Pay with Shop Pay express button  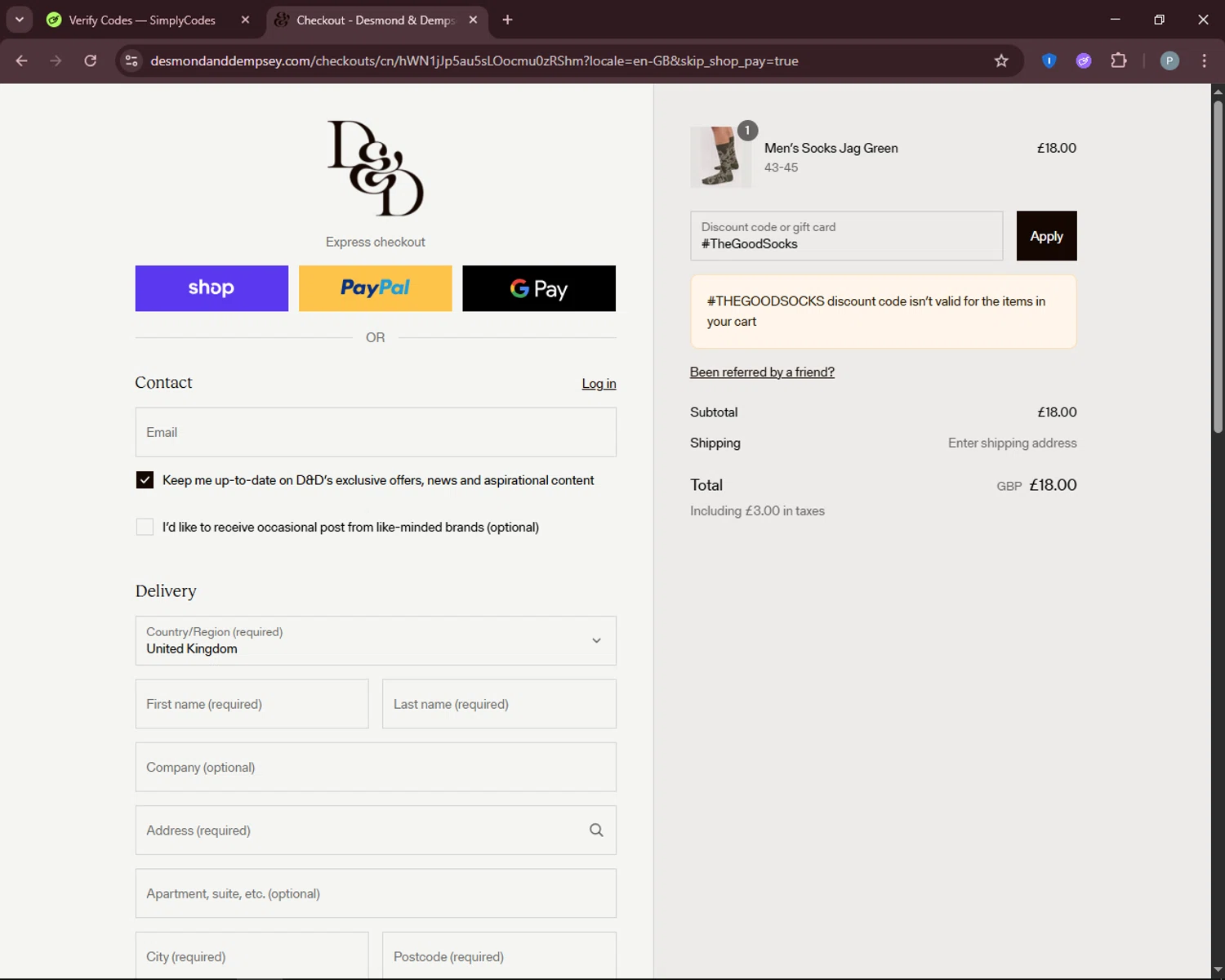click(x=212, y=288)
